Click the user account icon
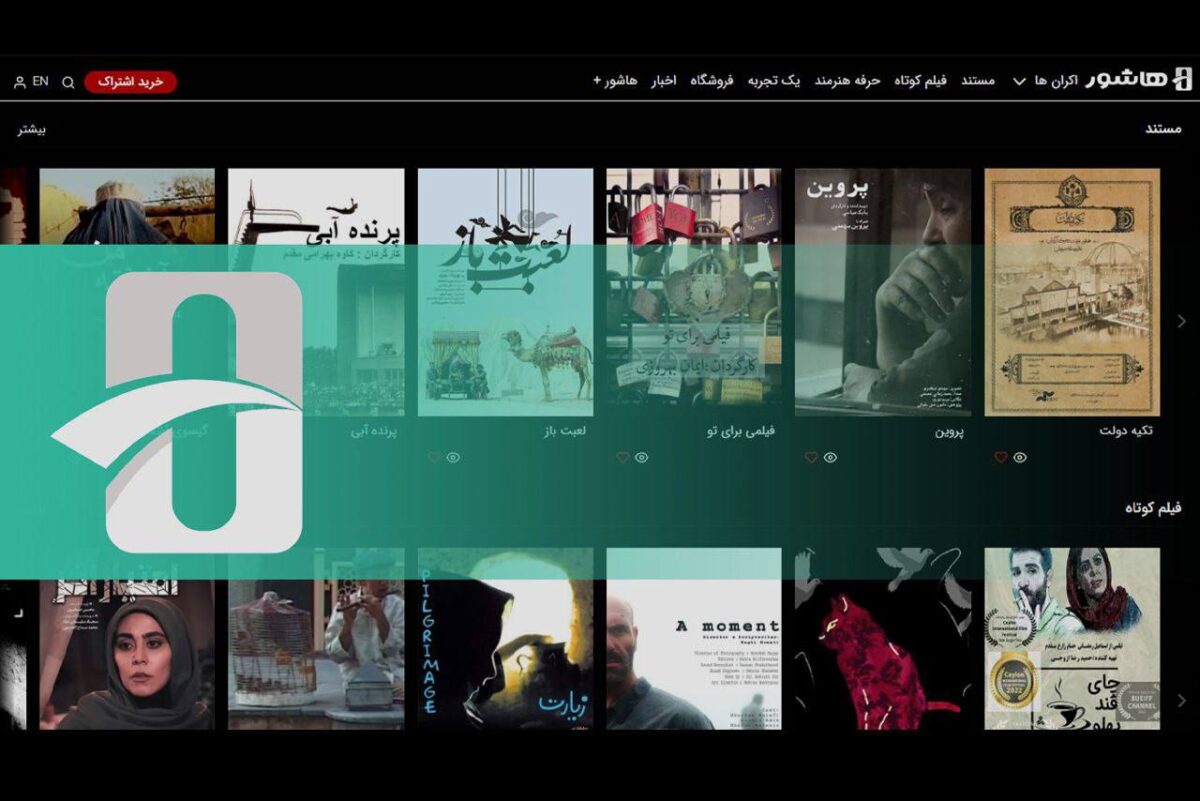The width and height of the screenshot is (1200, 801). [x=19, y=82]
